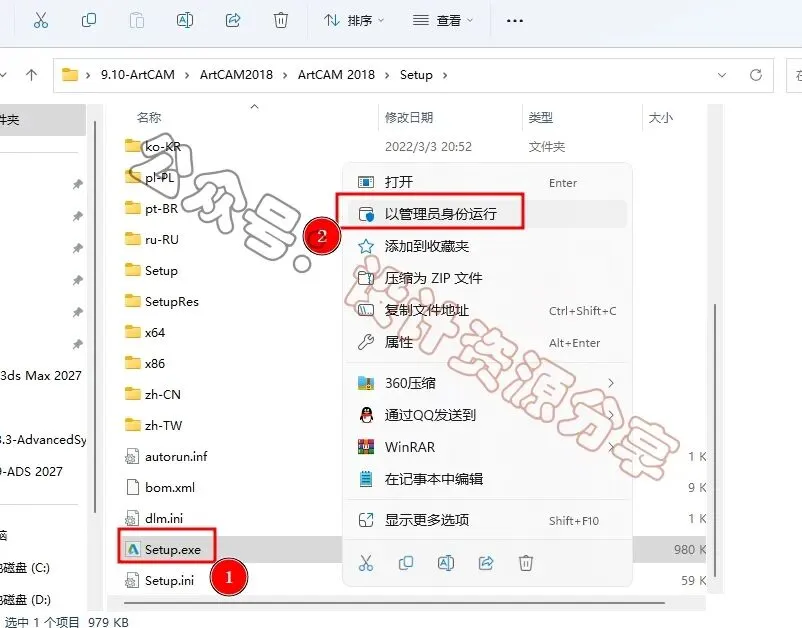Viewport: 802px width, 628px height.
Task: Select the pt-BR folder
Action: [x=161, y=209]
